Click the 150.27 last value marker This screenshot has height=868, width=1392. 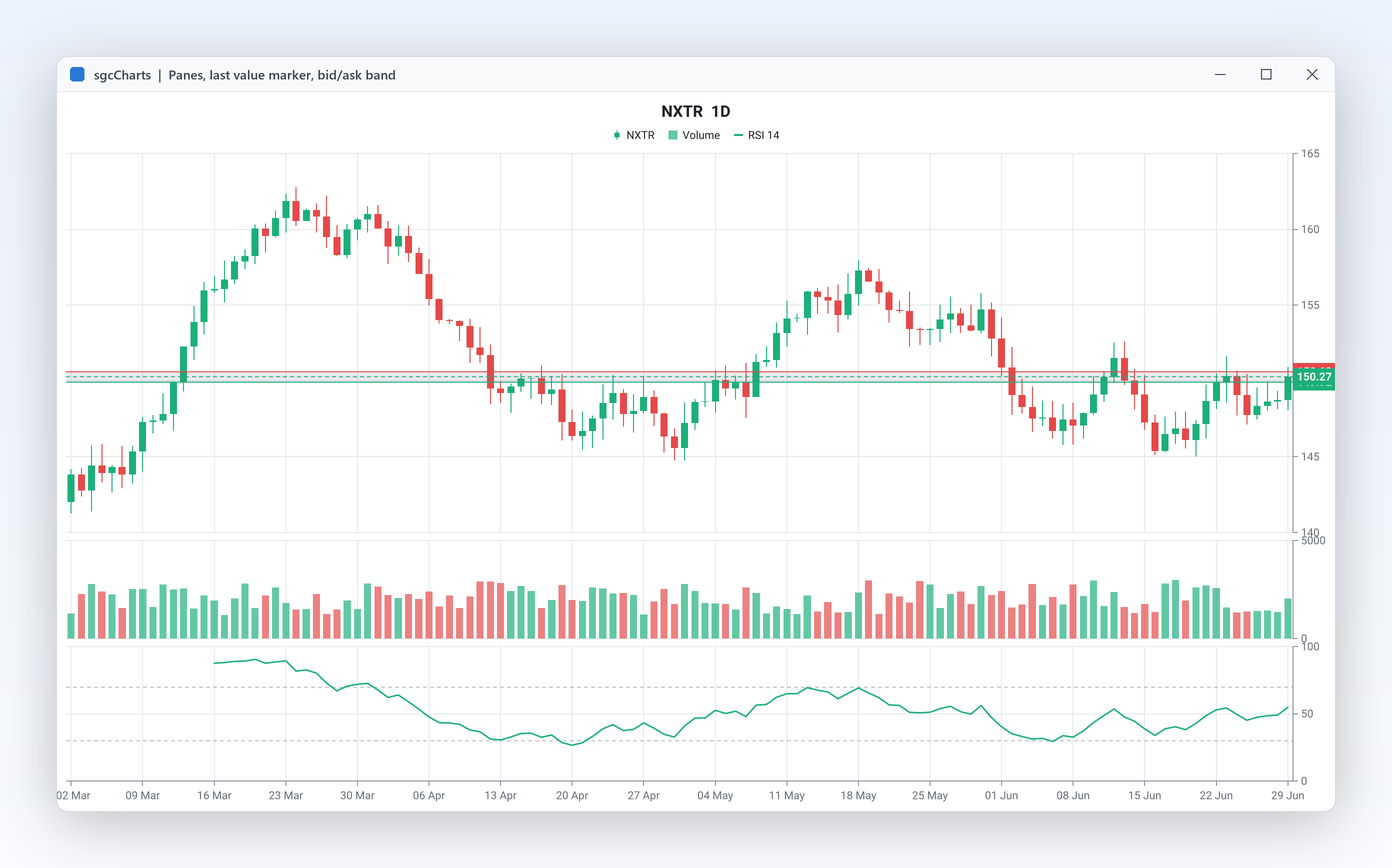(x=1313, y=377)
